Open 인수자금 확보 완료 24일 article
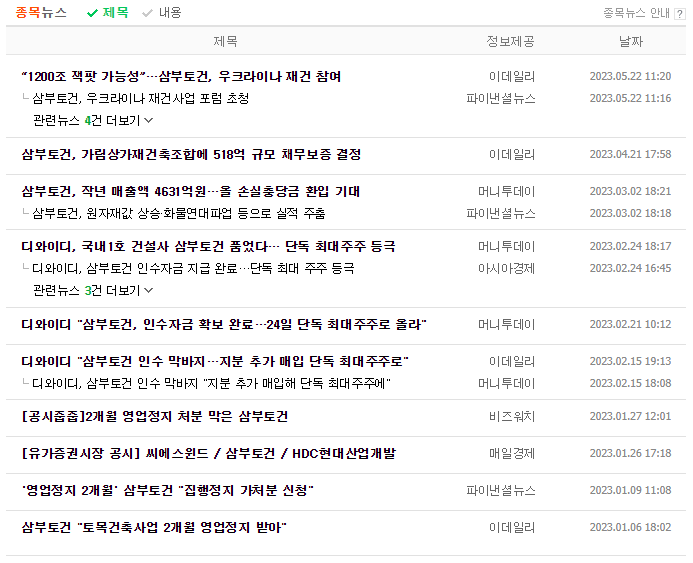The width and height of the screenshot is (693, 563). [224, 324]
